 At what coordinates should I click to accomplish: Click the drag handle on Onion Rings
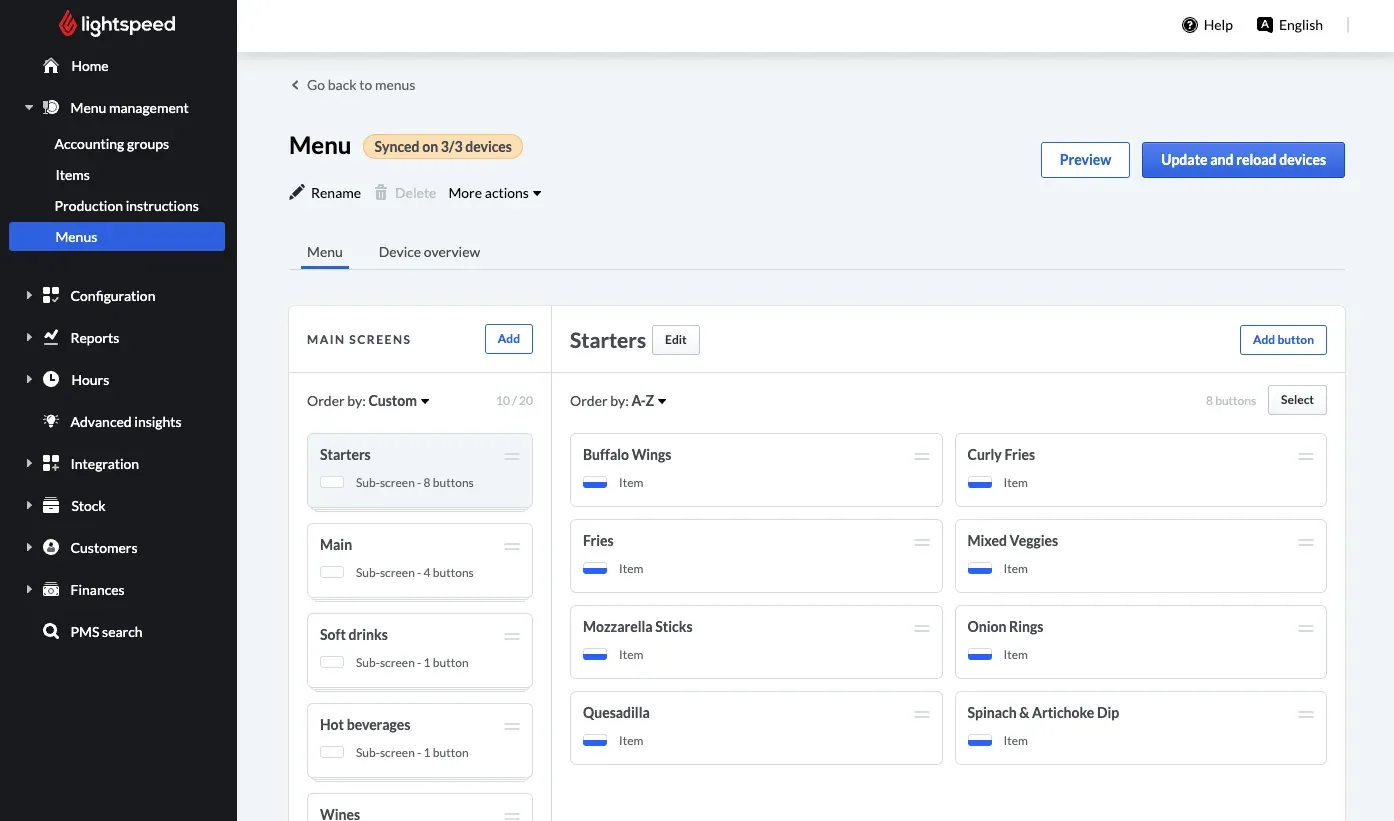(x=1306, y=628)
